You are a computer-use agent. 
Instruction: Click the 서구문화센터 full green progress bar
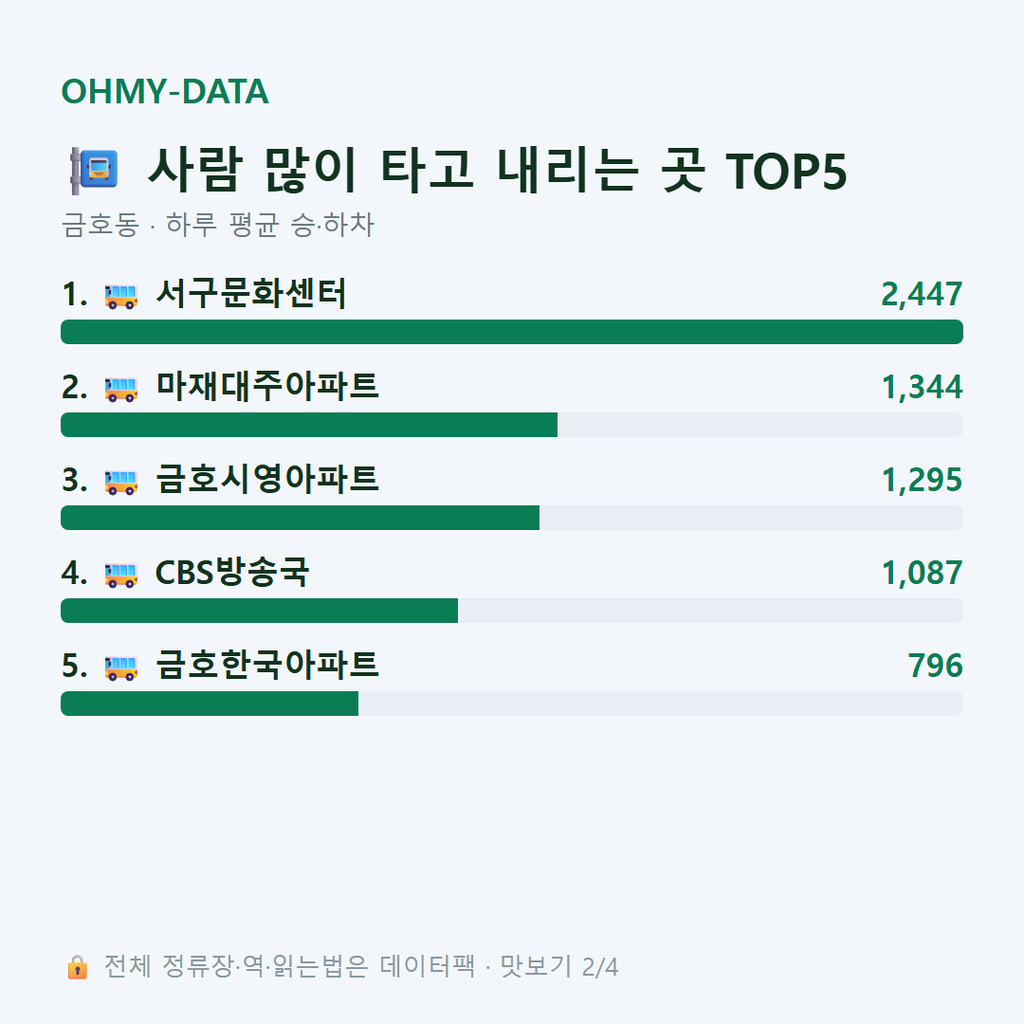512,332
